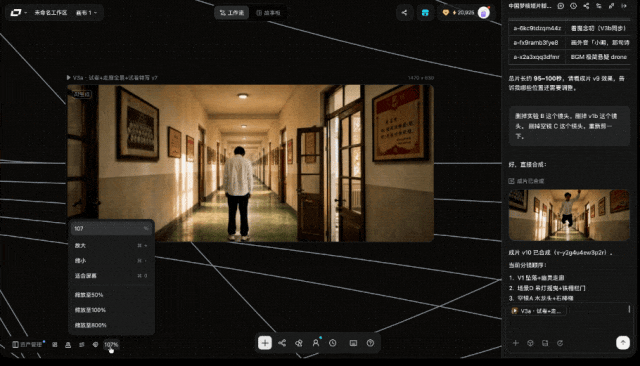640x366 pixels.
Task: Select zoom to 50% option
Action: [x=111, y=295]
